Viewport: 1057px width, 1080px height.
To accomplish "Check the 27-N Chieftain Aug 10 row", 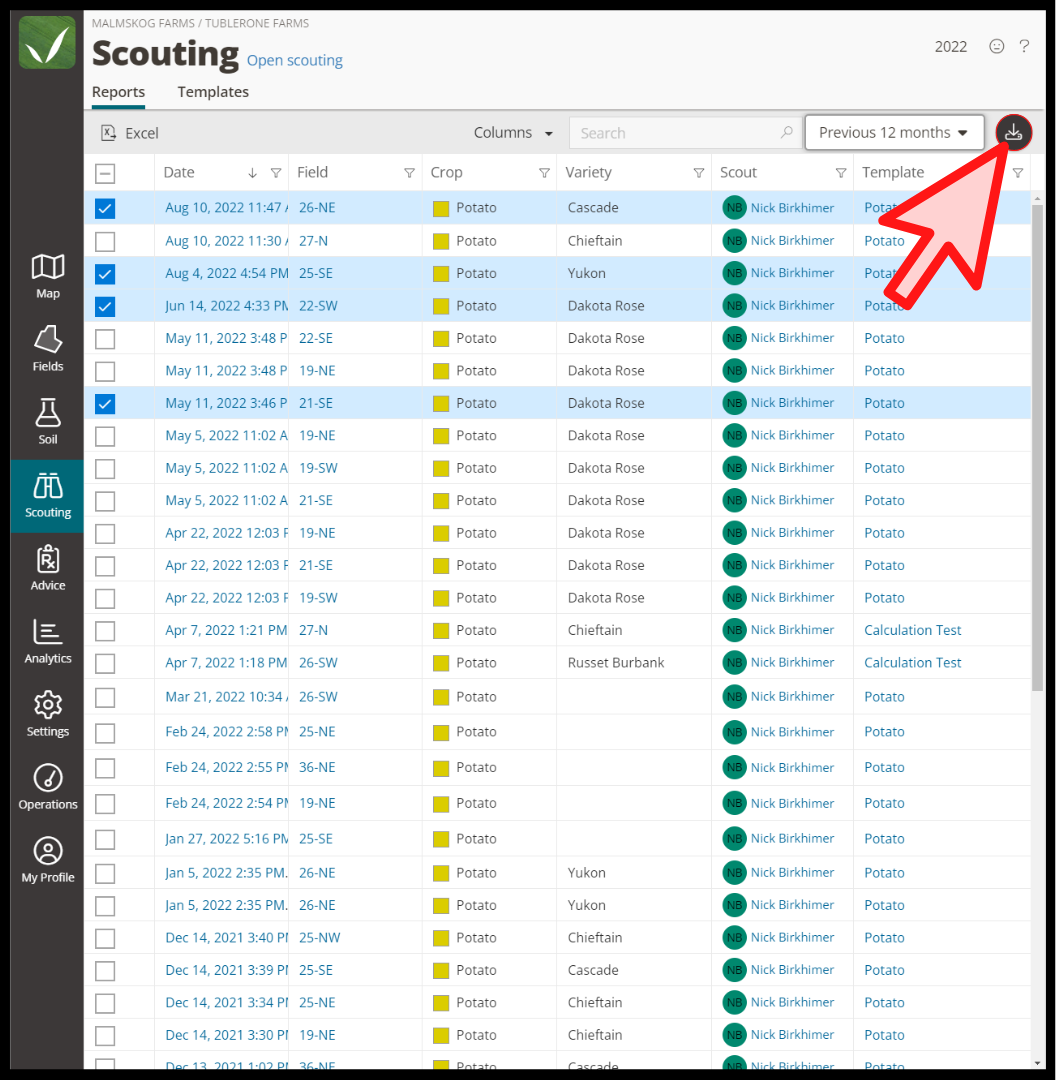I will point(105,241).
